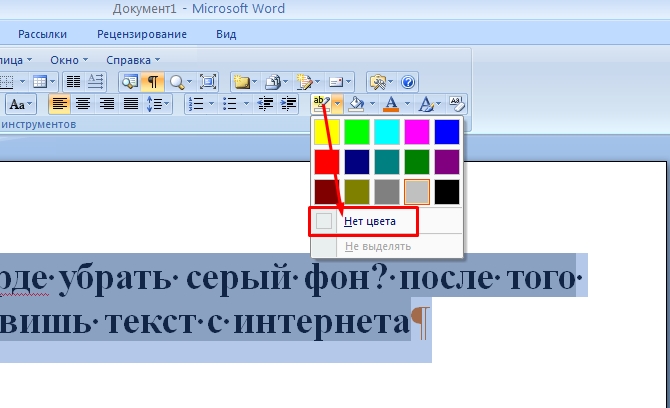Pick the bright green highlight swatch
The height and width of the screenshot is (408, 670).
(357, 132)
